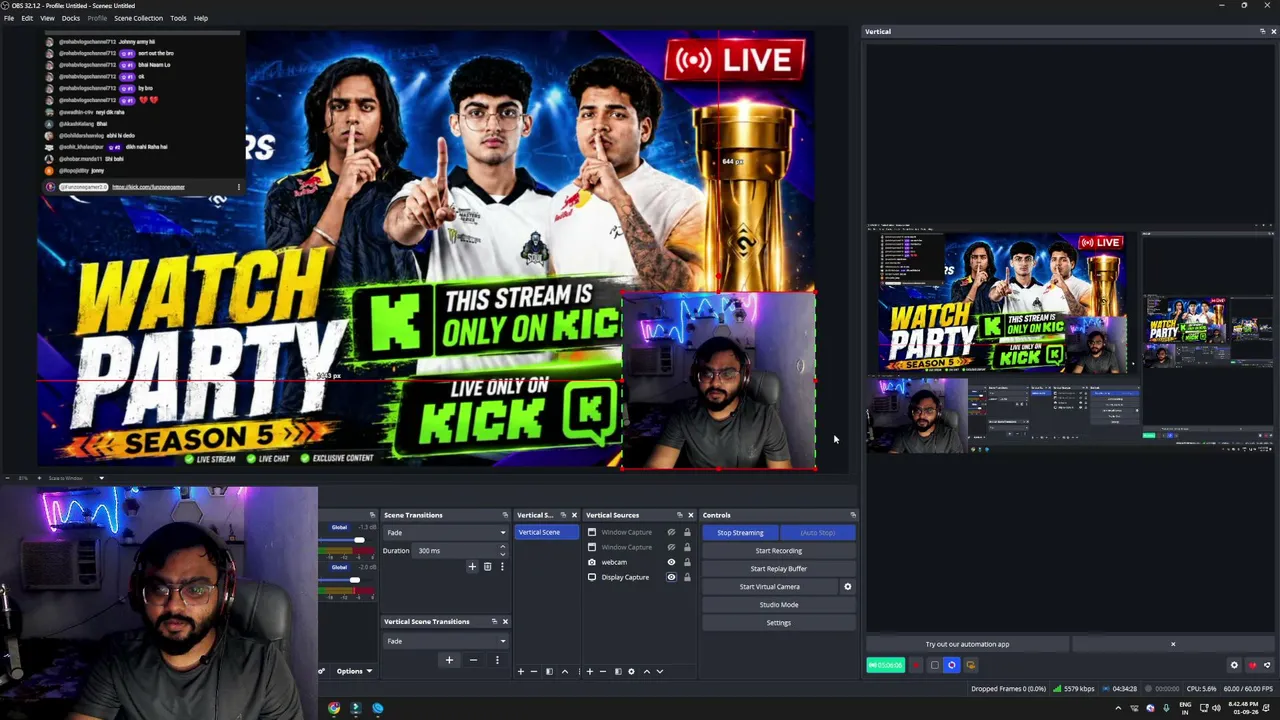This screenshot has width=1280, height=720.
Task: Toggle the square icon in vertical toolbar
Action: pyautogui.click(x=935, y=665)
